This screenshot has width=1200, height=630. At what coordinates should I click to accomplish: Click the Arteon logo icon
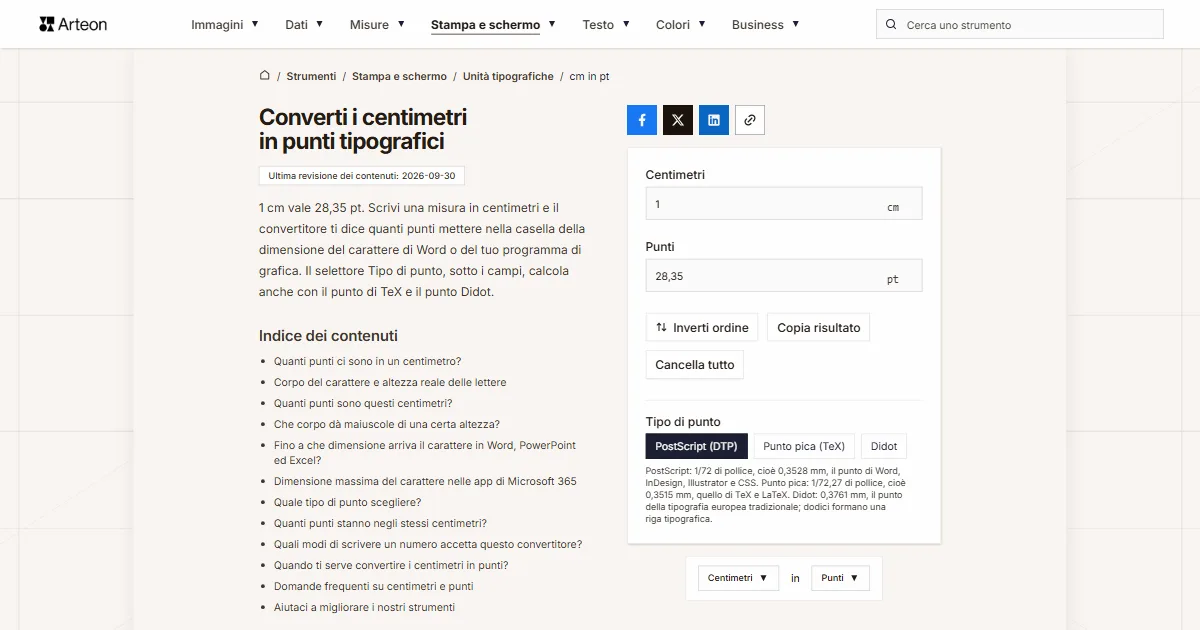point(46,24)
